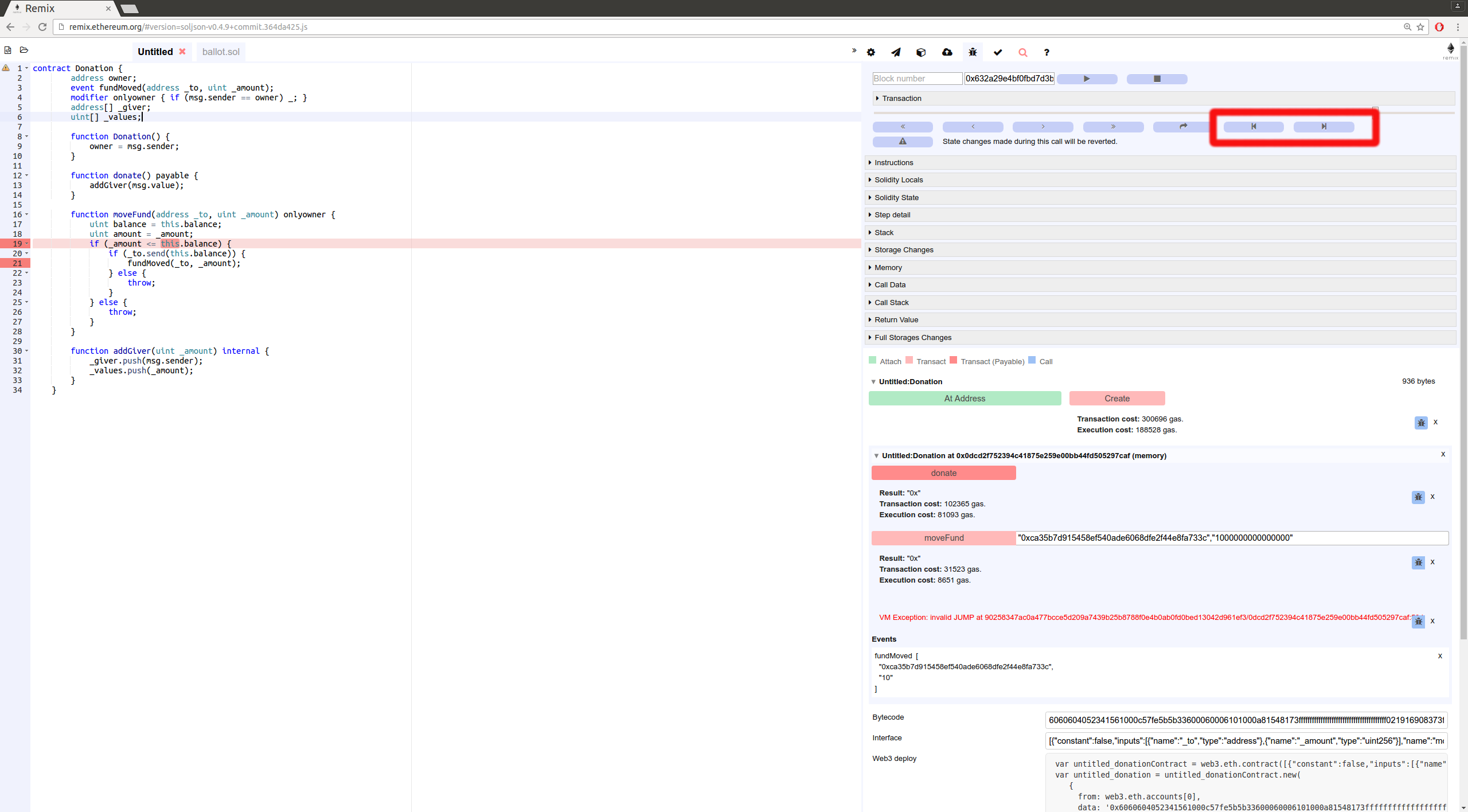
Task: Open the Analysis checkmark tab
Action: (998, 52)
